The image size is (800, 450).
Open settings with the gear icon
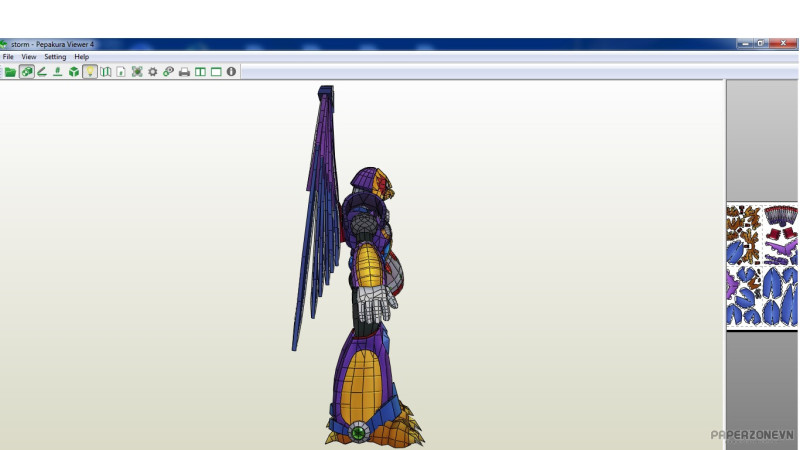[153, 72]
